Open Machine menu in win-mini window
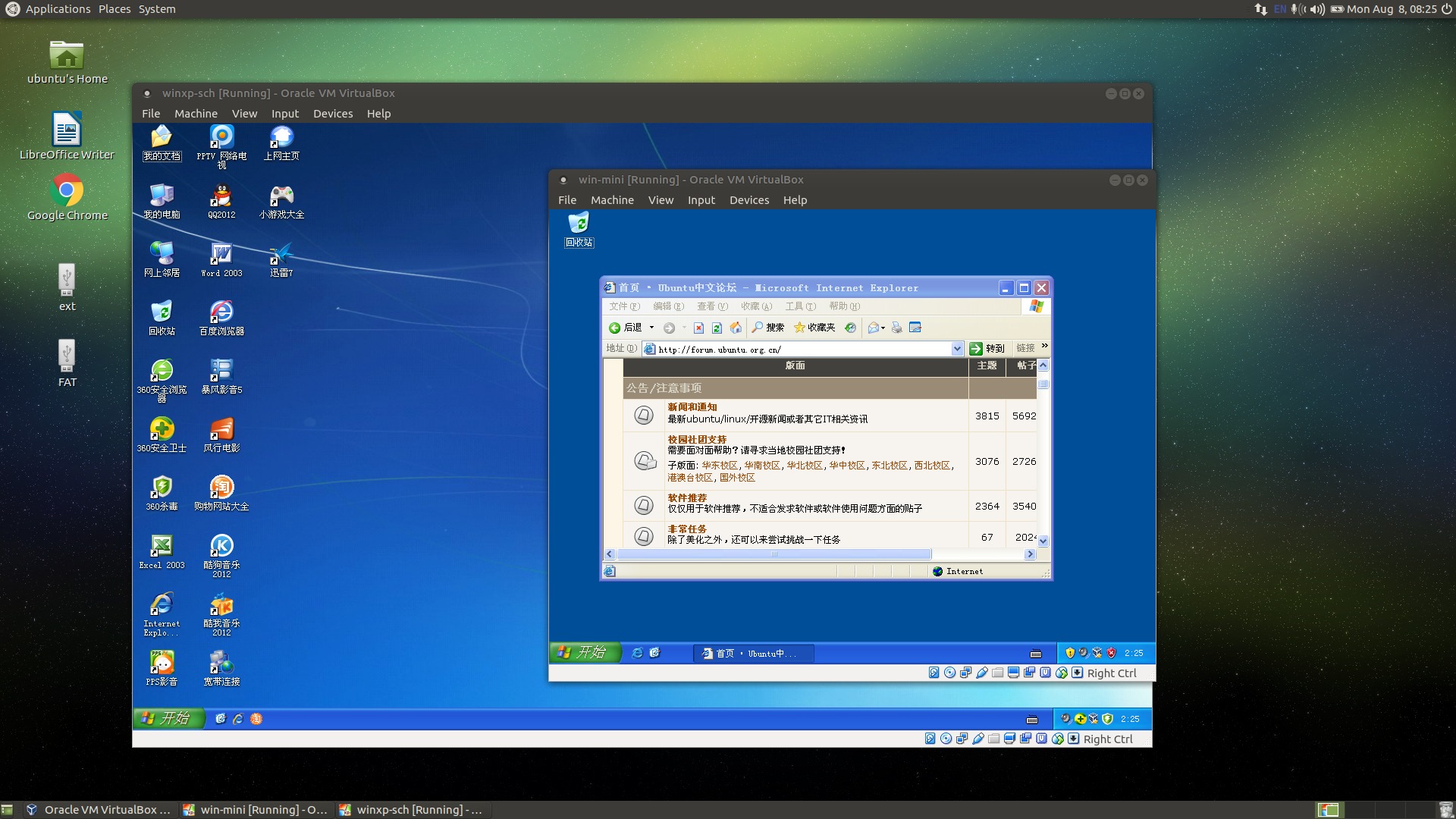 [612, 200]
